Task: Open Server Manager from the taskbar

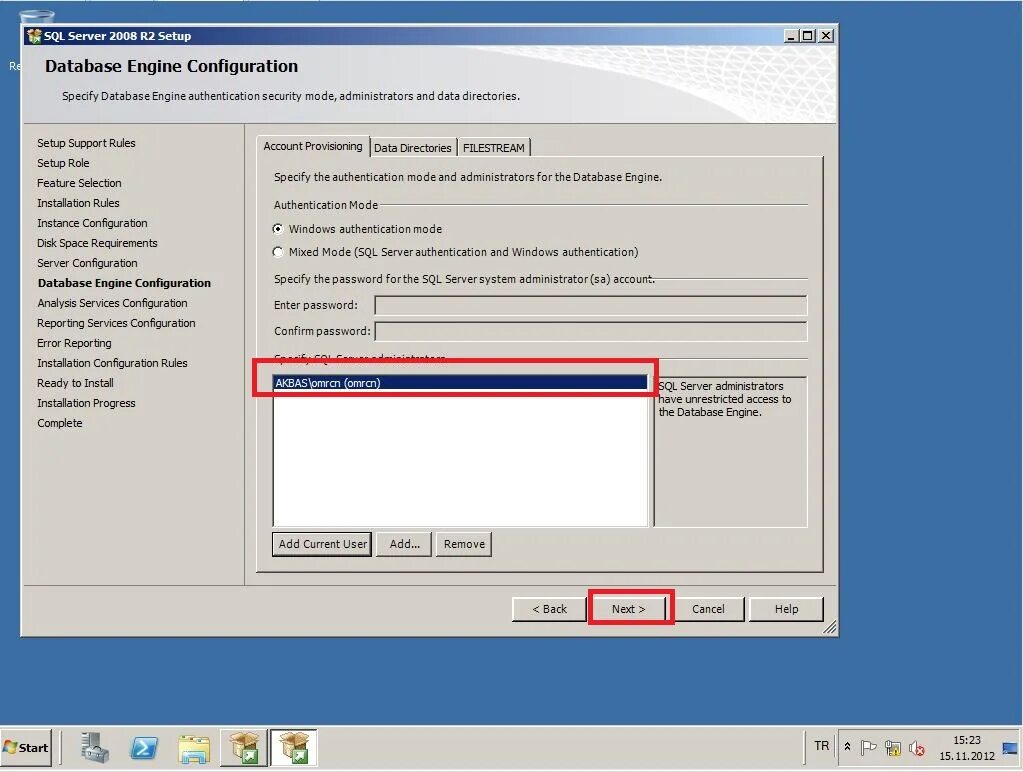Action: click(x=95, y=747)
